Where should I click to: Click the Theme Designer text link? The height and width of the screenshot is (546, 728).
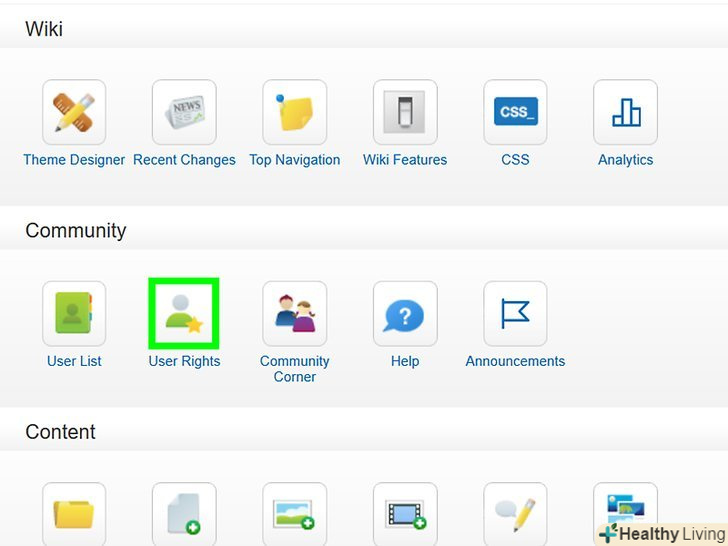tap(74, 160)
